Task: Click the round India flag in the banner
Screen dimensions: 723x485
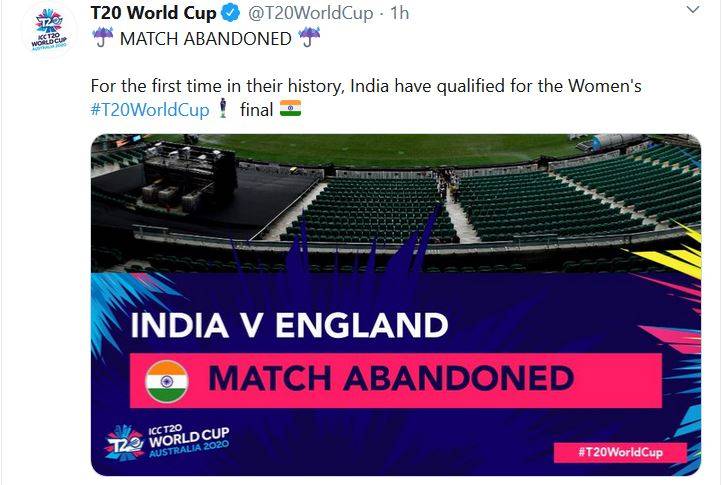Action: pyautogui.click(x=167, y=381)
